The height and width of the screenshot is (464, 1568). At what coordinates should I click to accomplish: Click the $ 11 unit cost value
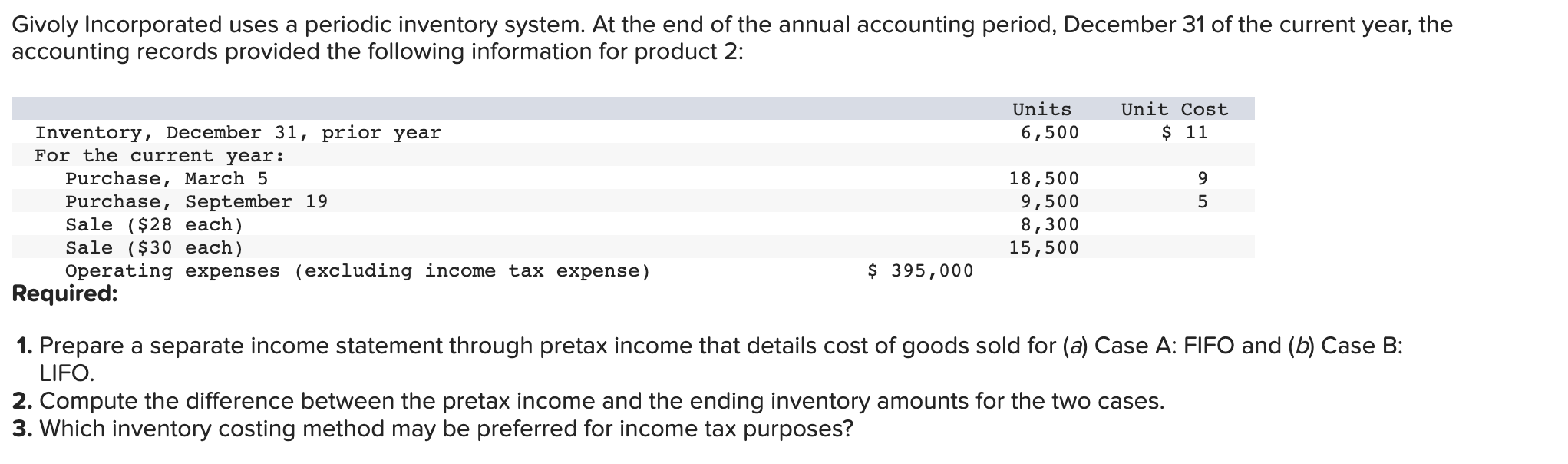tap(1185, 132)
